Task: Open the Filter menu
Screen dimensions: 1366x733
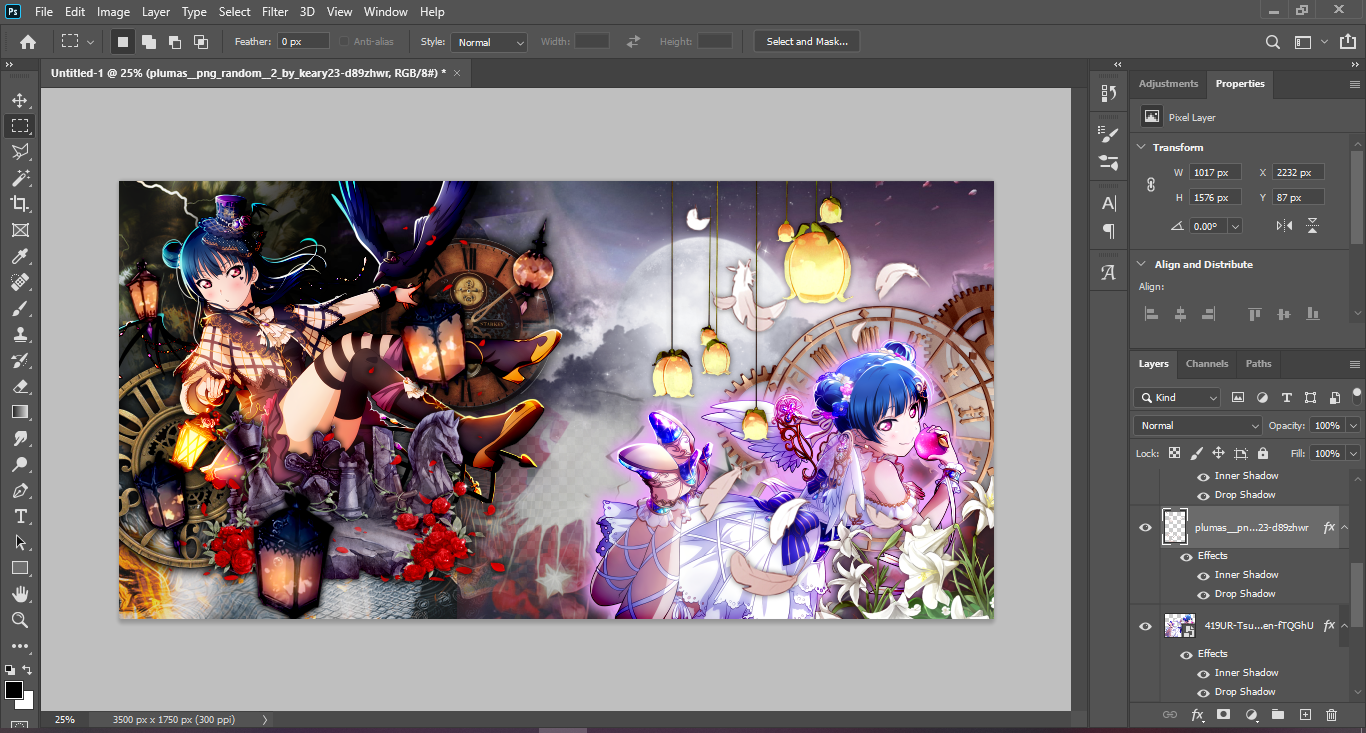Action: (x=274, y=12)
